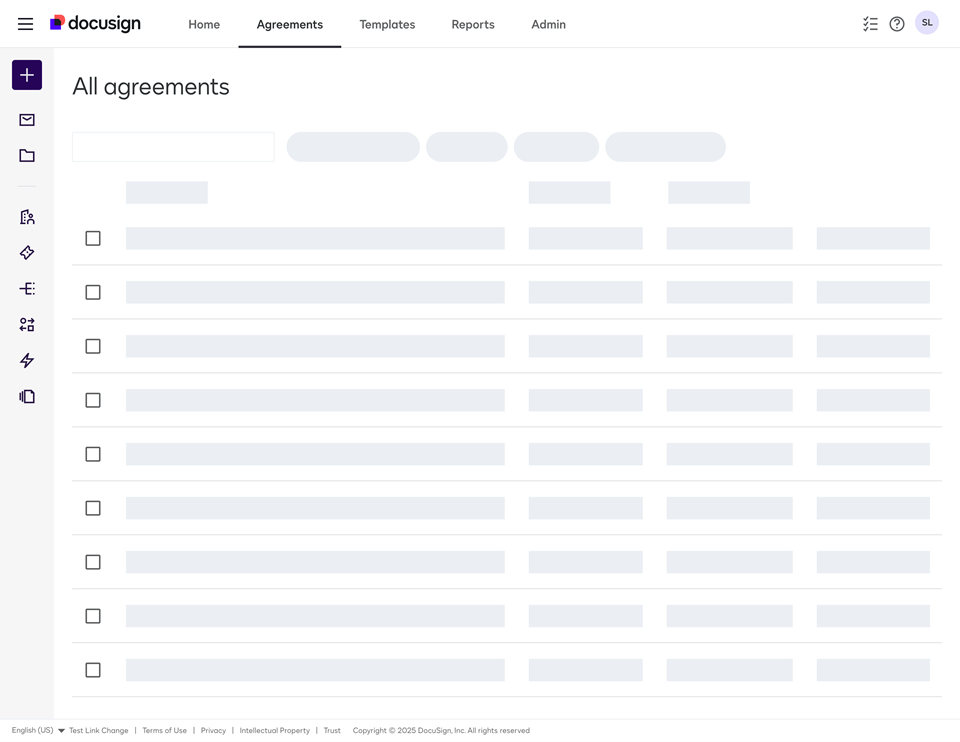Open the person-swap shapes sidebar icon
The width and height of the screenshot is (960, 742).
tap(27, 324)
